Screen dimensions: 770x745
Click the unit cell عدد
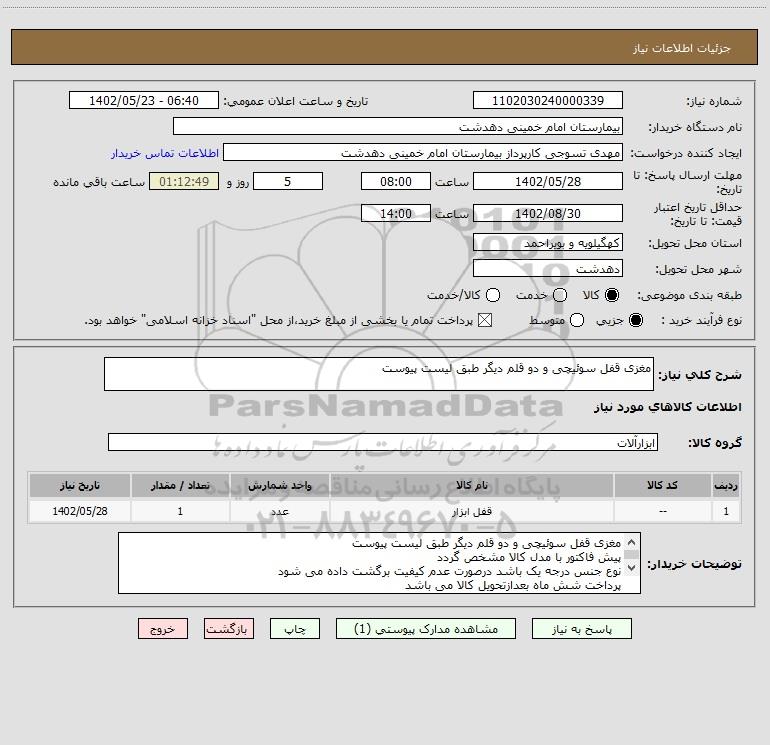[x=279, y=511]
